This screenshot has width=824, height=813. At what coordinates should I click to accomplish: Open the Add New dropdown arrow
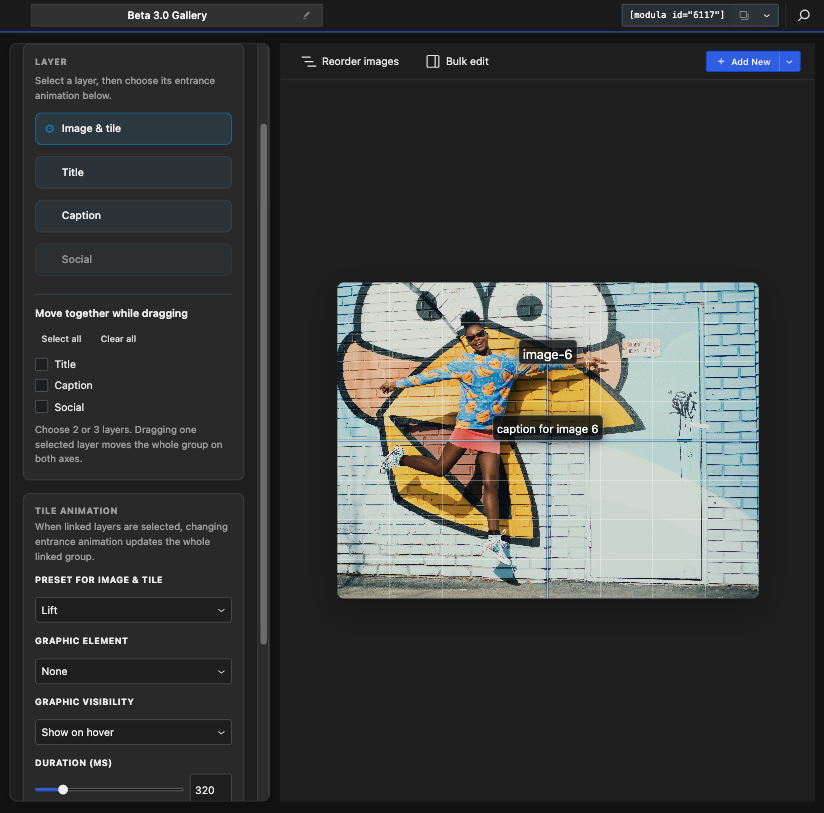pos(789,61)
